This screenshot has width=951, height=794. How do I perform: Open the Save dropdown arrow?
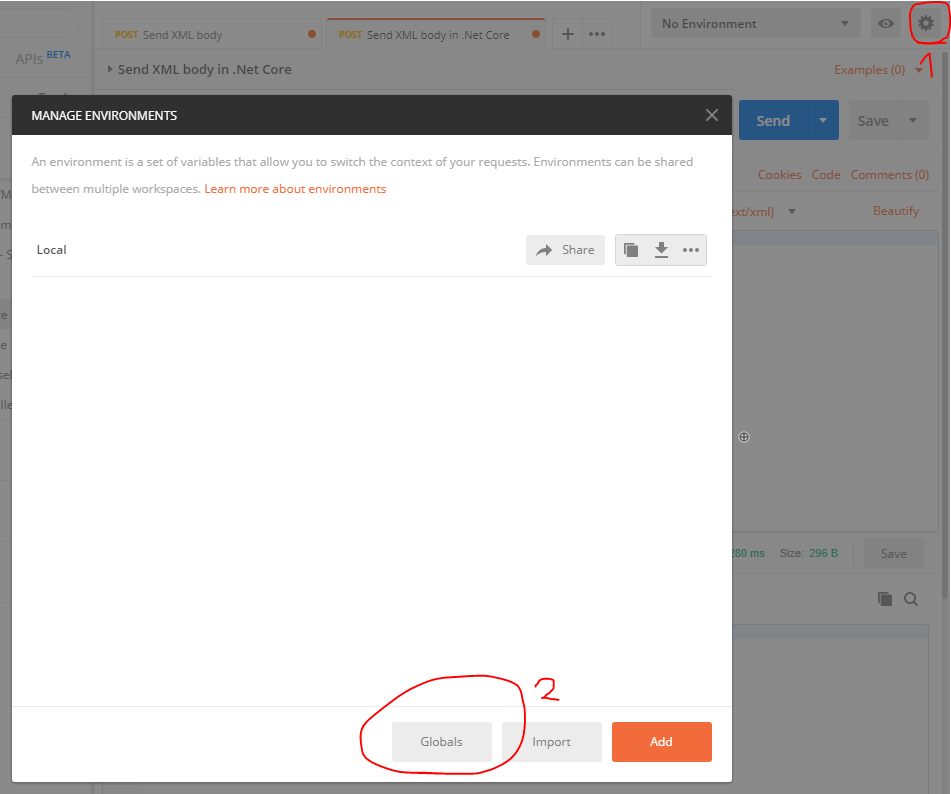[913, 120]
